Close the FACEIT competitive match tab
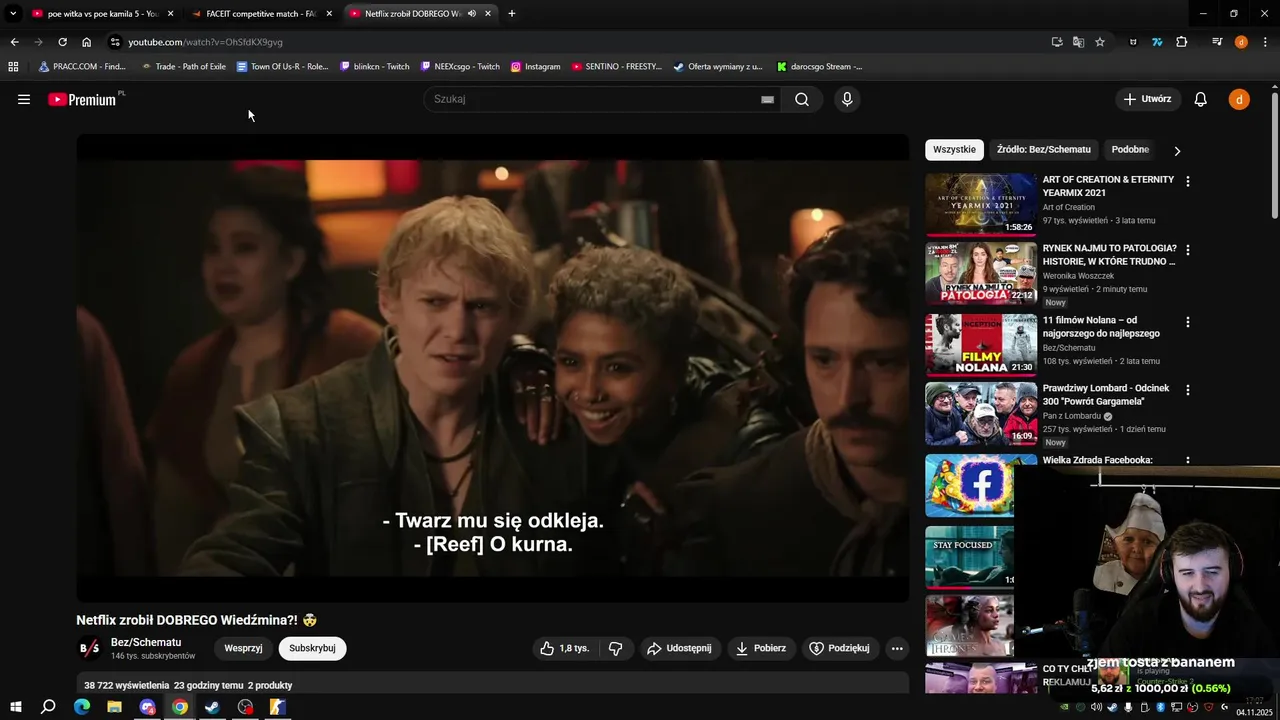Image resolution: width=1280 pixels, height=720 pixels. [329, 14]
